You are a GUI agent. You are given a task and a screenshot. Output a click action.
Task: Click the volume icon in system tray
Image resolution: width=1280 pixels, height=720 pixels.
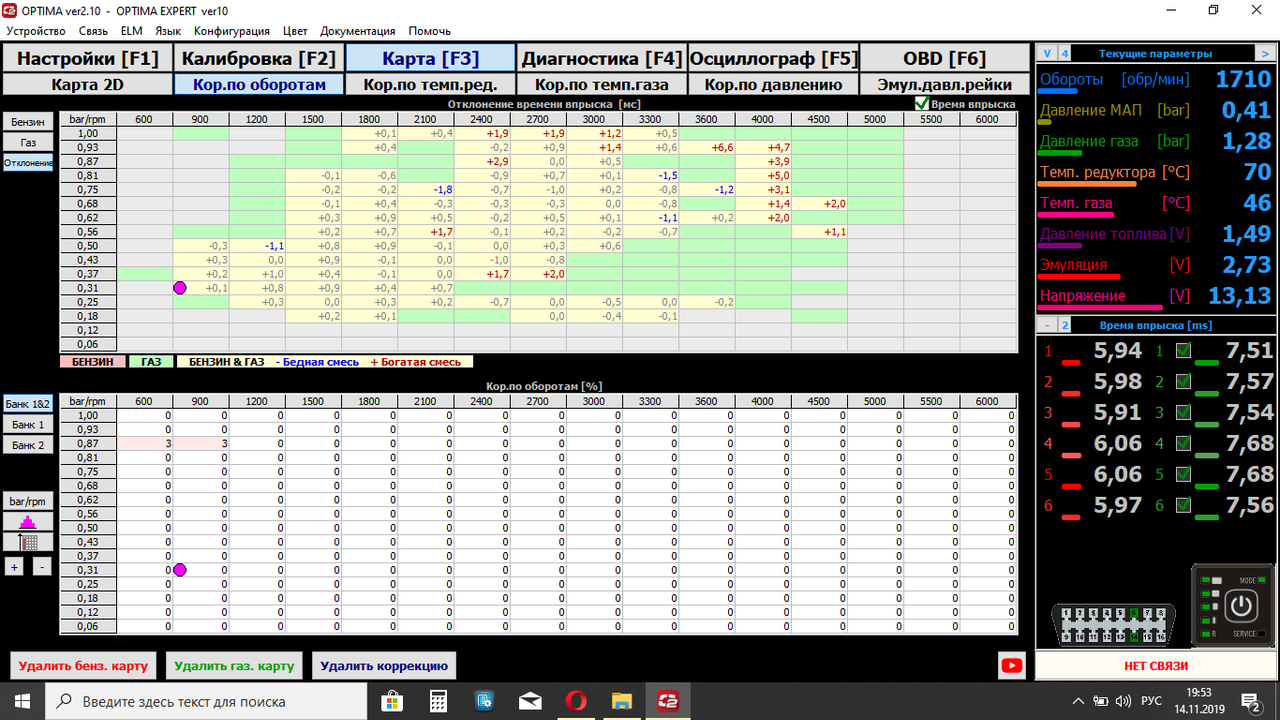tap(1123, 701)
